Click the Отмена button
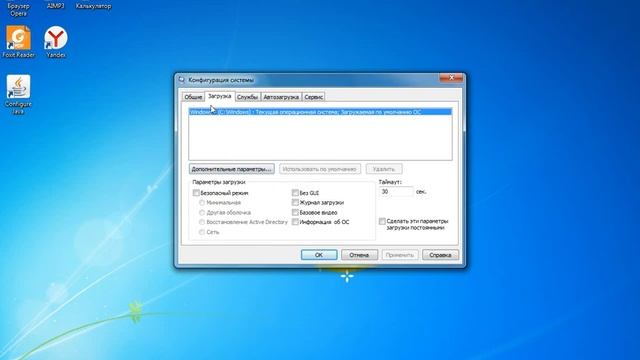This screenshot has width=640, height=360. [x=359, y=255]
